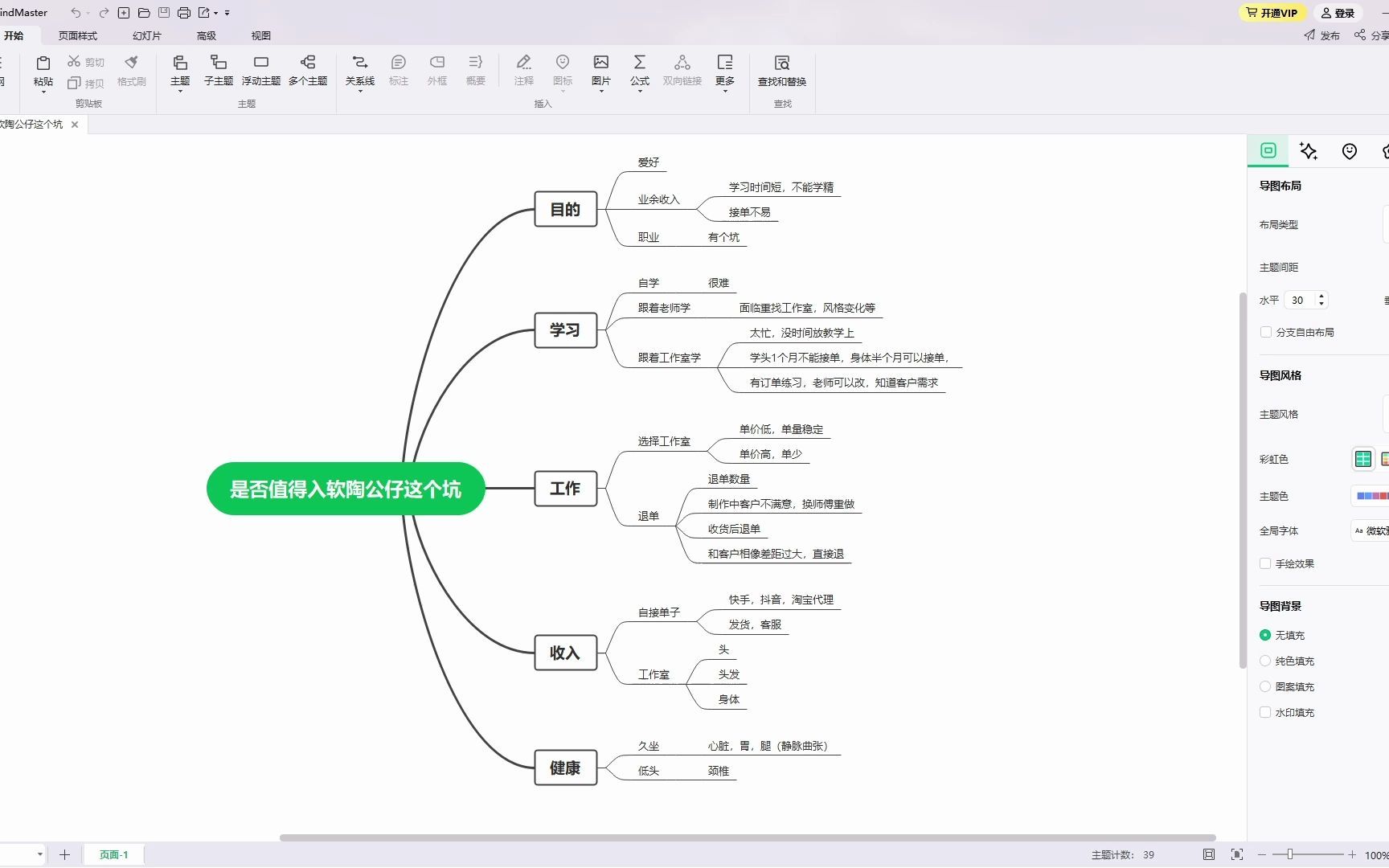
Task: Click the zoom-out minus button
Action: click(x=1261, y=854)
